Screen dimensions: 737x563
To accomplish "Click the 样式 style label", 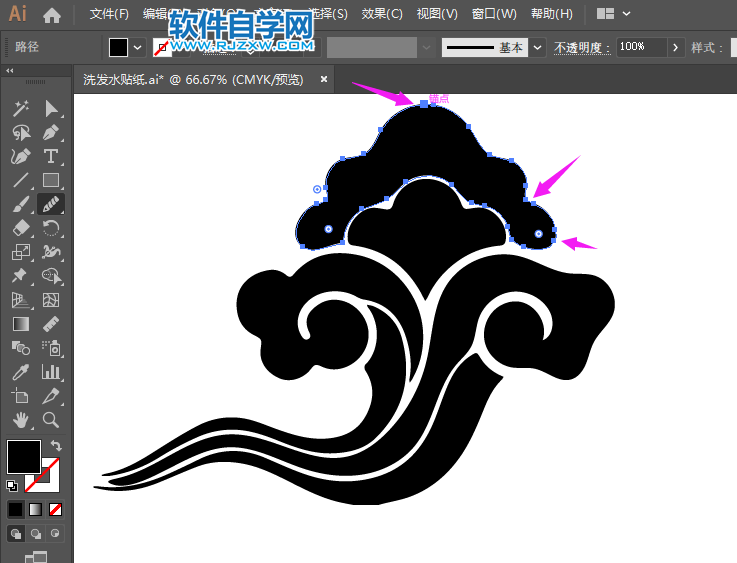I will click(x=706, y=47).
